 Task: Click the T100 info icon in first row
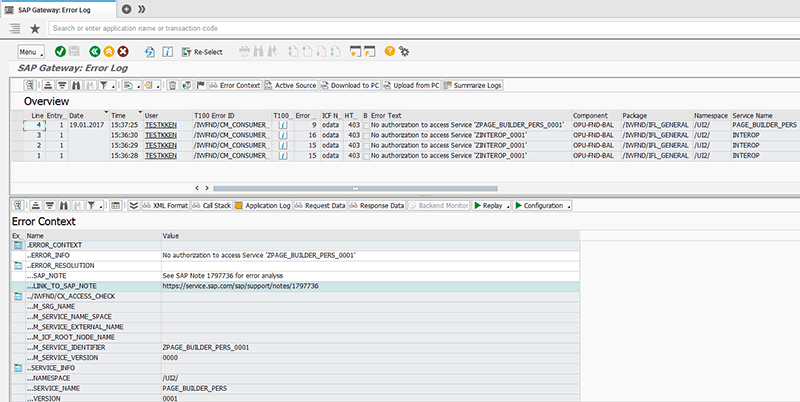(x=281, y=125)
